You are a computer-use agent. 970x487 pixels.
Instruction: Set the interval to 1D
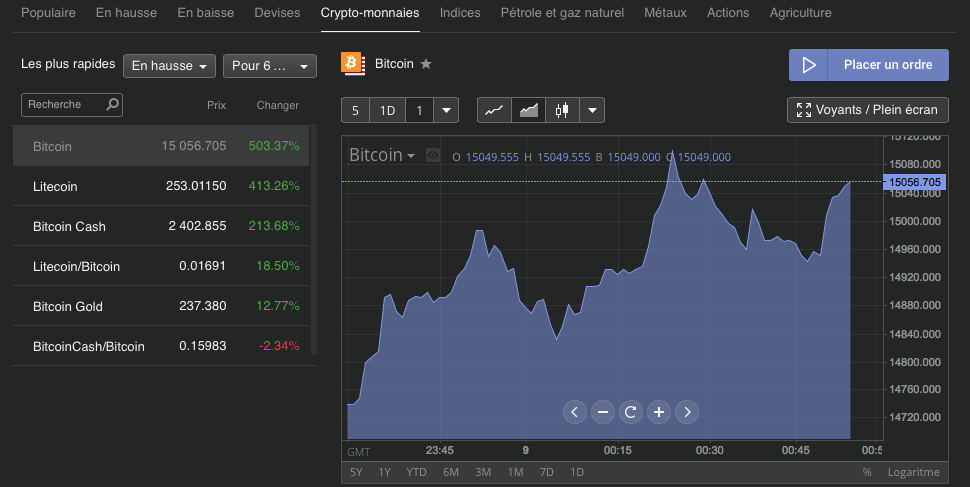(387, 110)
